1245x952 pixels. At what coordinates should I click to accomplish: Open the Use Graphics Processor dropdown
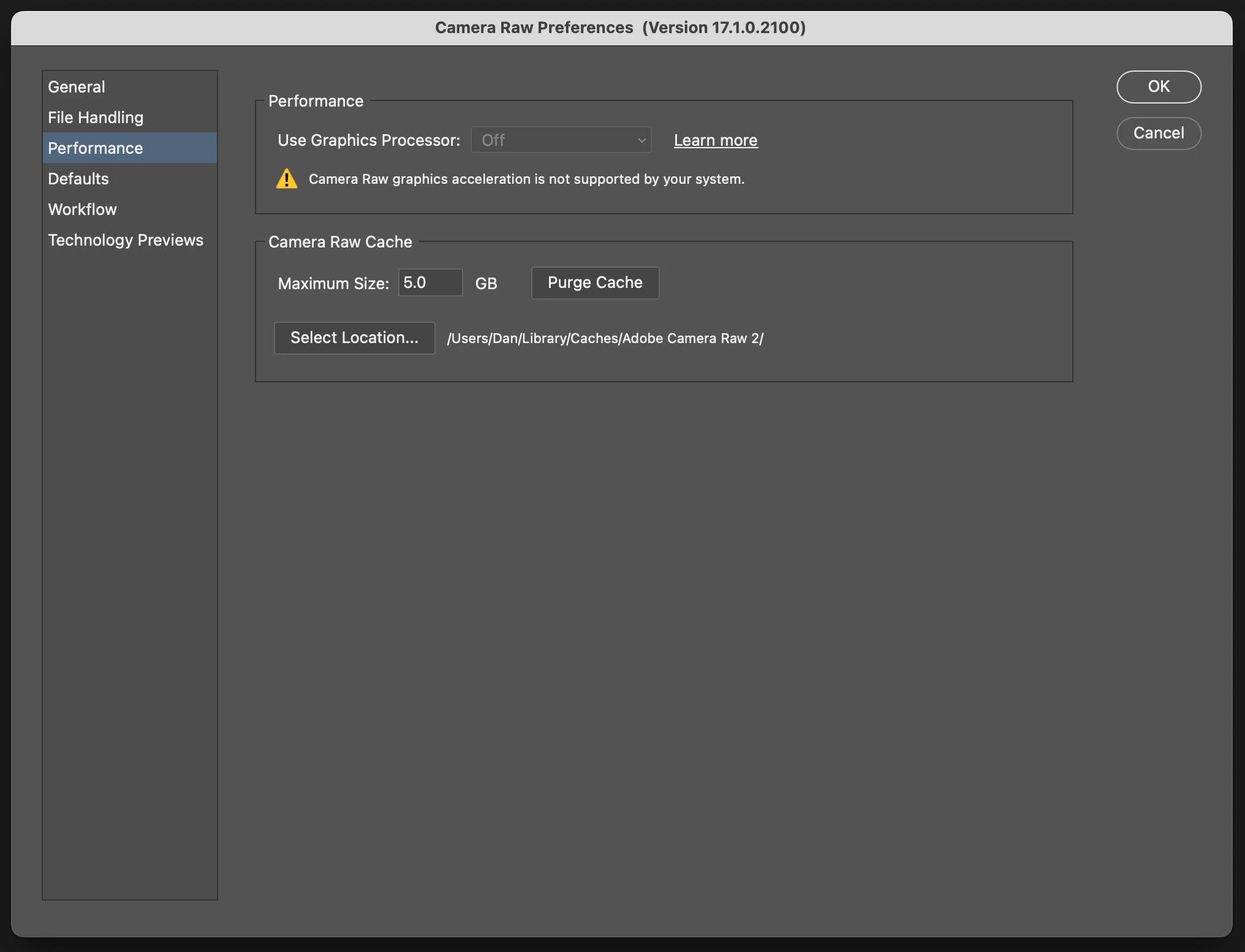pyautogui.click(x=560, y=140)
